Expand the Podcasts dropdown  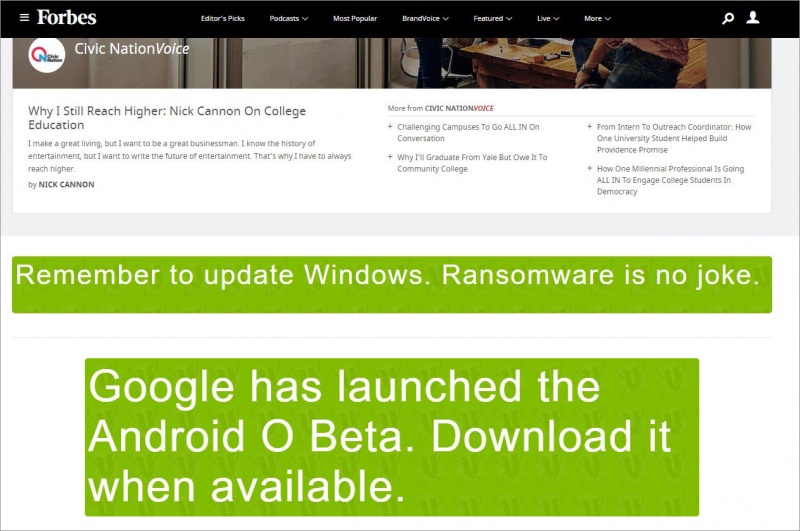click(289, 18)
